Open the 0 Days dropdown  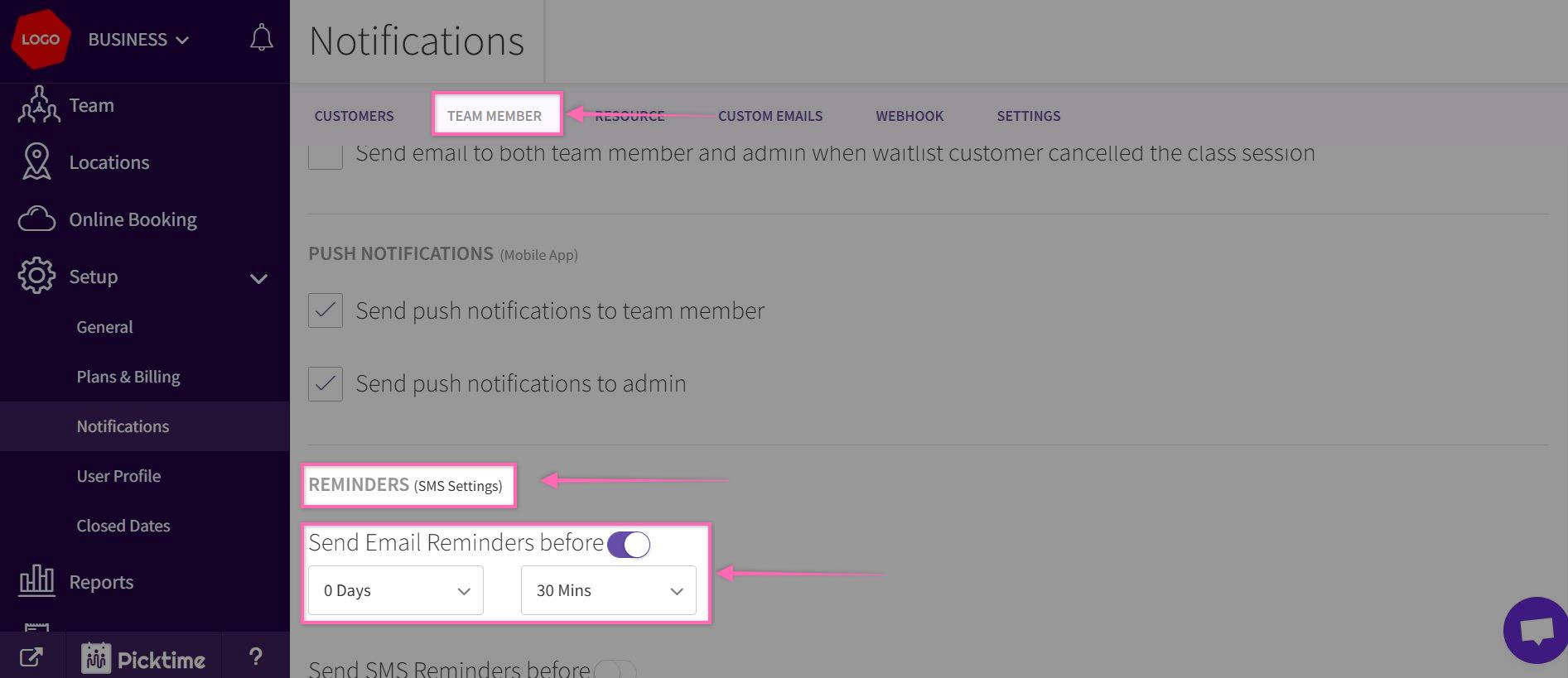[x=396, y=590]
